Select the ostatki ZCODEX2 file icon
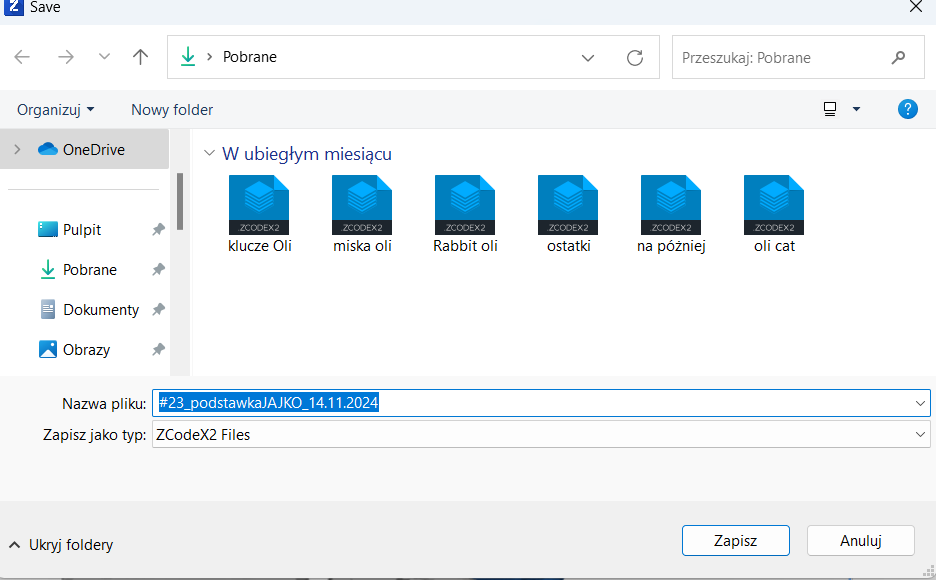The image size is (936, 580). pyautogui.click(x=568, y=205)
